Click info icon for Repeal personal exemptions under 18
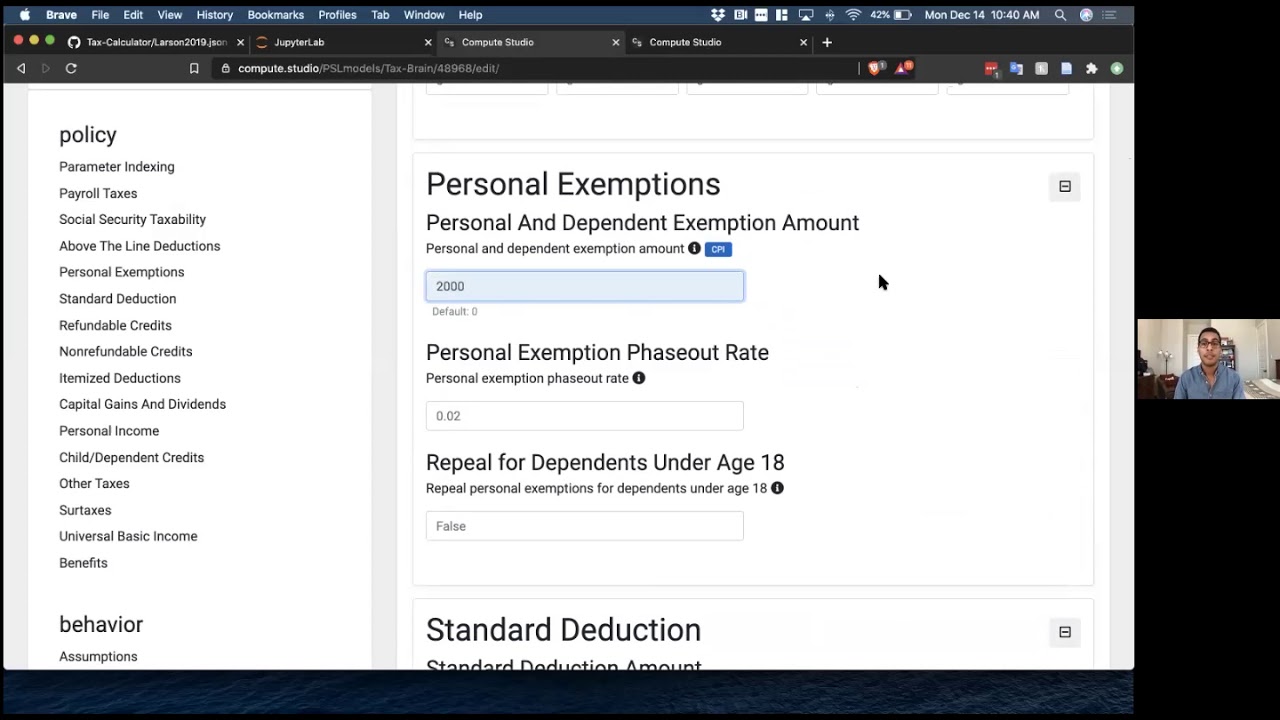Screen dimensions: 1280x720 point(777,488)
